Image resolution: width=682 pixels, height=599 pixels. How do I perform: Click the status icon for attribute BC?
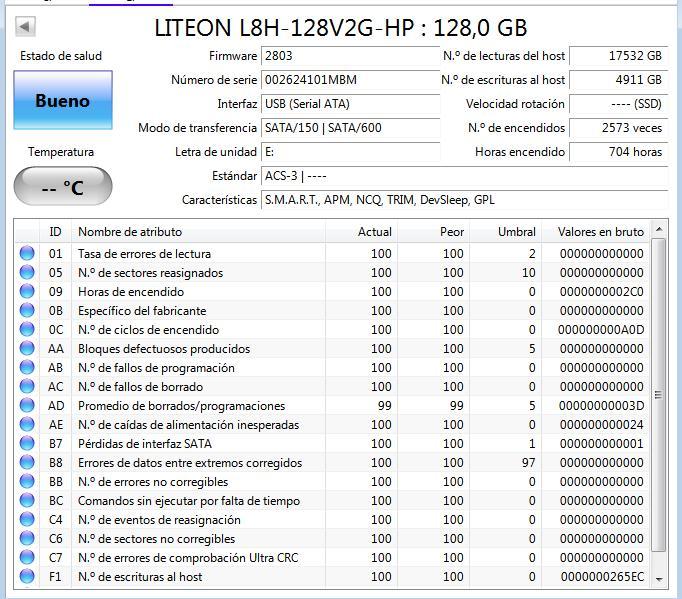coord(27,500)
